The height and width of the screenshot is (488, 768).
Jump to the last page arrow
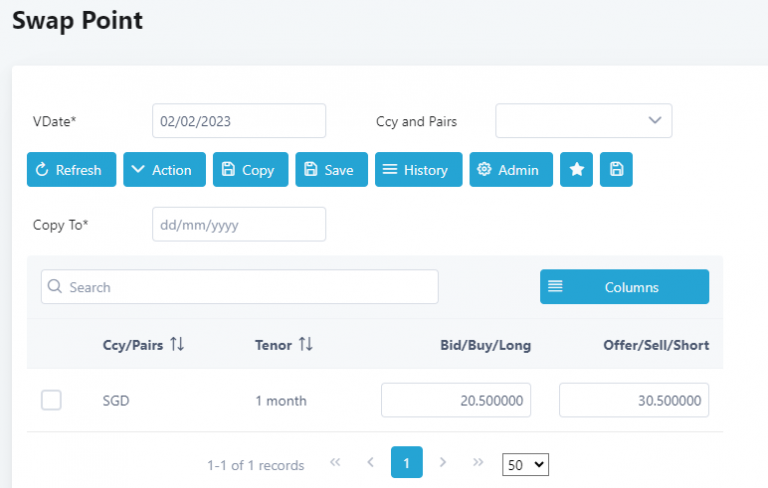478,463
